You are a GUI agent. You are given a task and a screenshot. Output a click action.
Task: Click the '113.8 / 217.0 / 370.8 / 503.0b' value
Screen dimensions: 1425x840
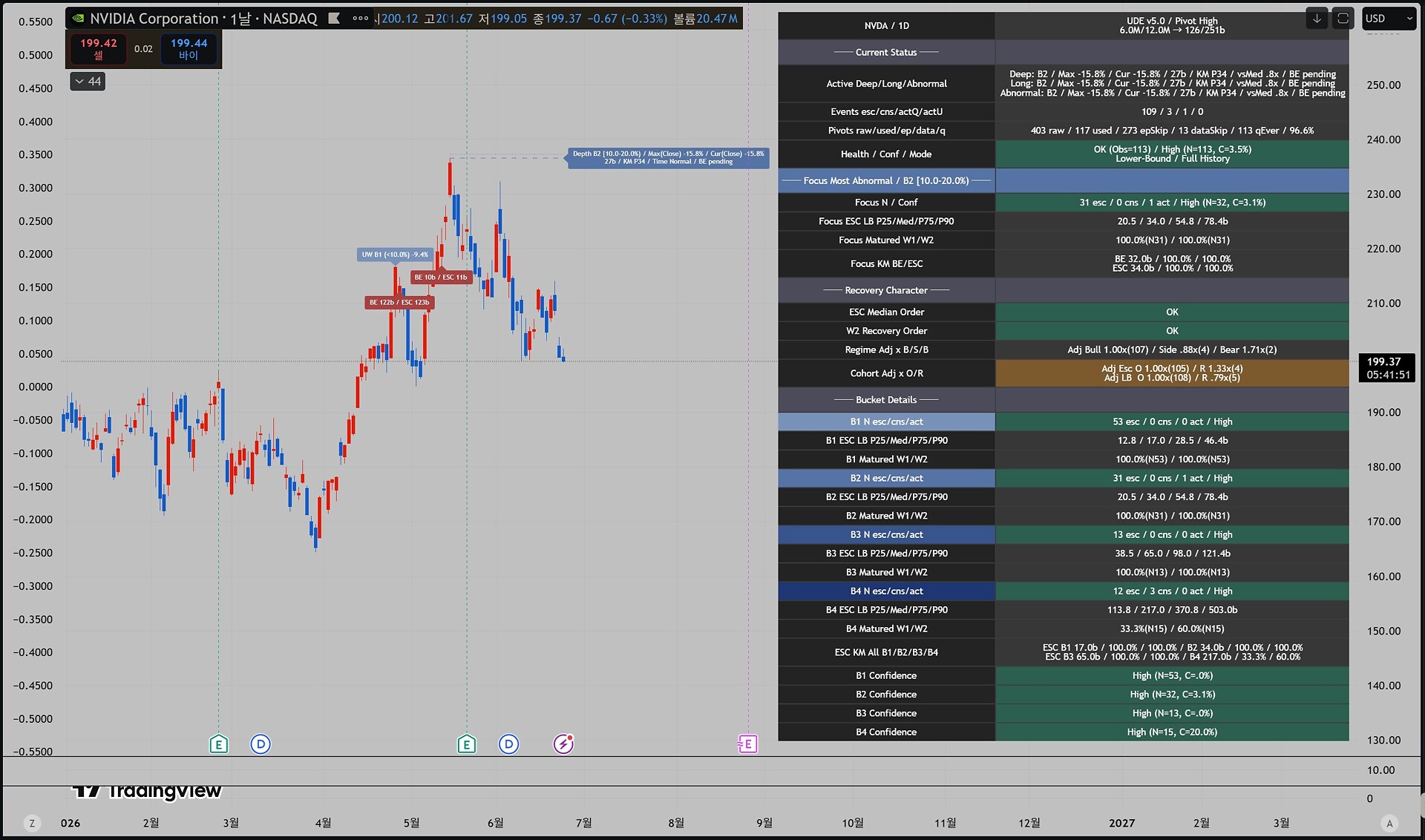[1172, 609]
